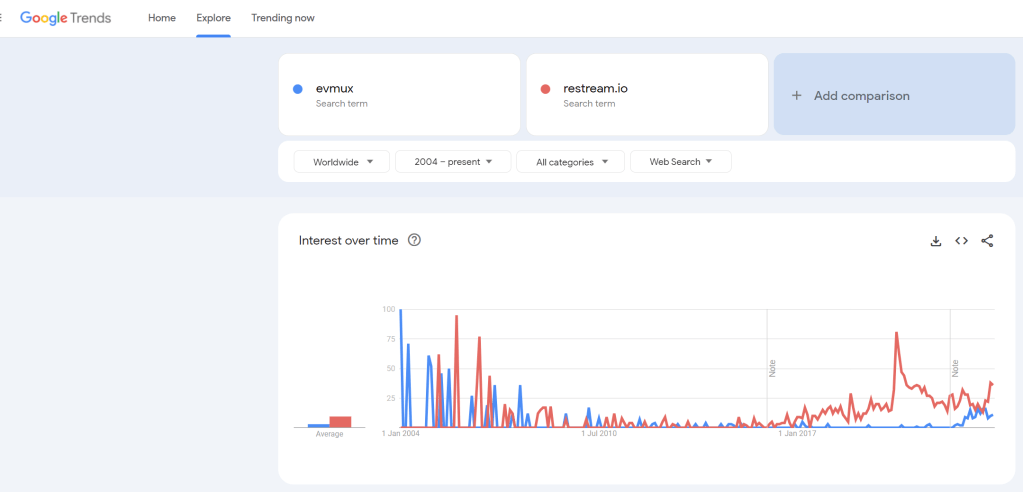Share the Interest over time chart

(x=987, y=241)
